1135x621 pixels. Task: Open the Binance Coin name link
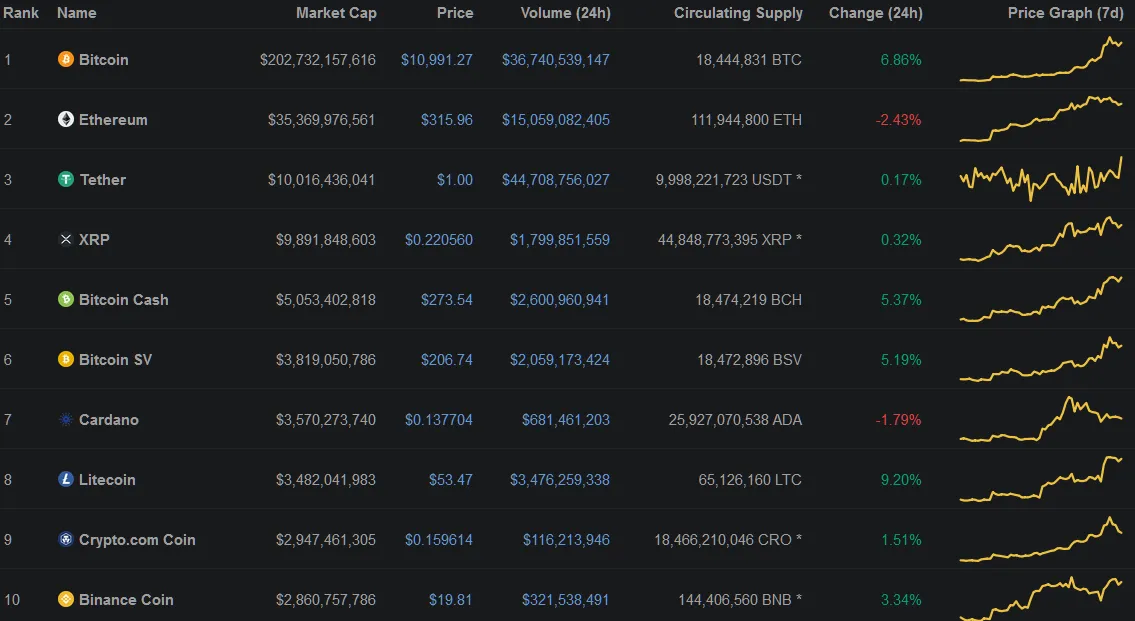126,601
